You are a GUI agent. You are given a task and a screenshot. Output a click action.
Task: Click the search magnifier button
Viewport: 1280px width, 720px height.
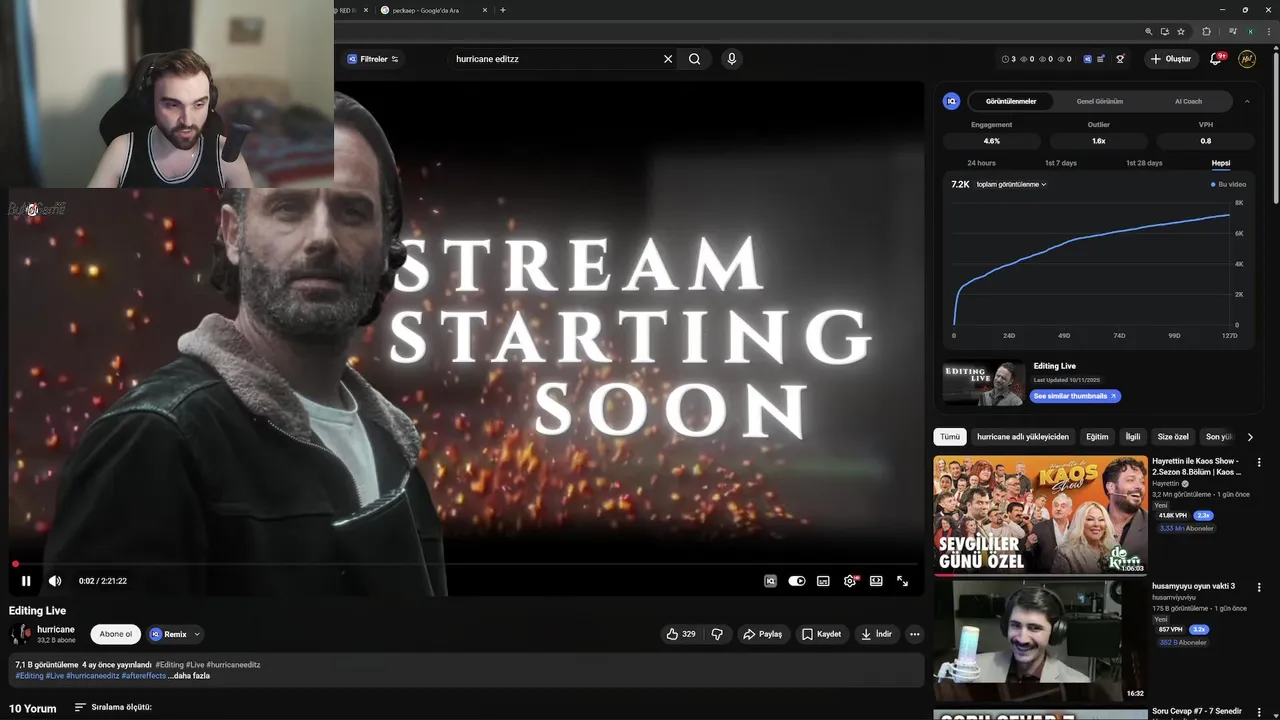[694, 59]
